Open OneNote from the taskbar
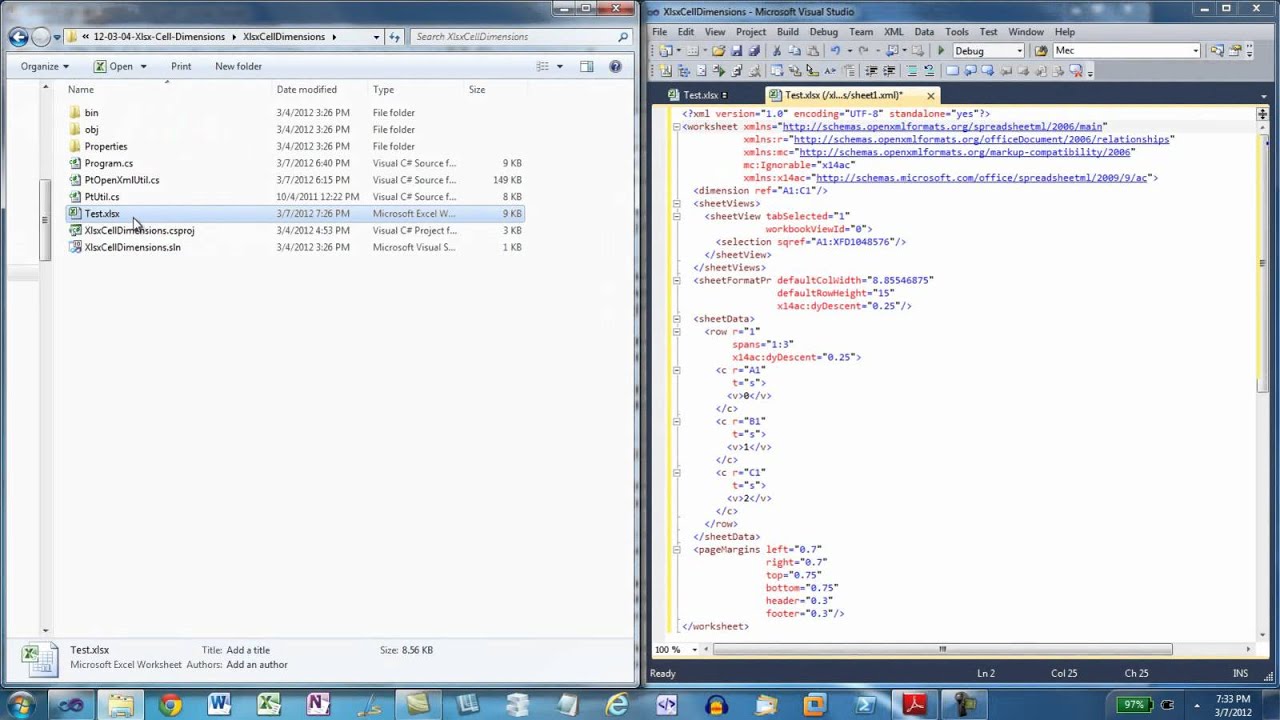Viewport: 1280px width, 720px height. pos(318,705)
